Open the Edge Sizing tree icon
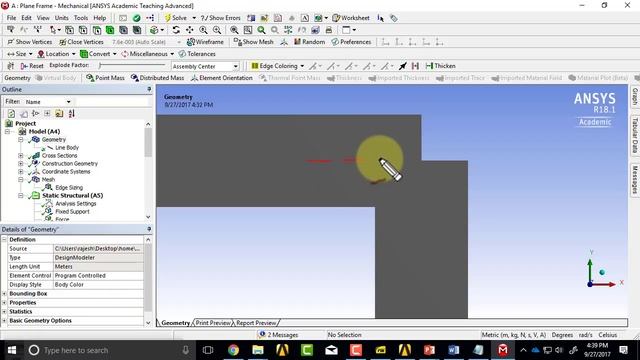Viewport: 640px width, 360px height. click(48, 187)
